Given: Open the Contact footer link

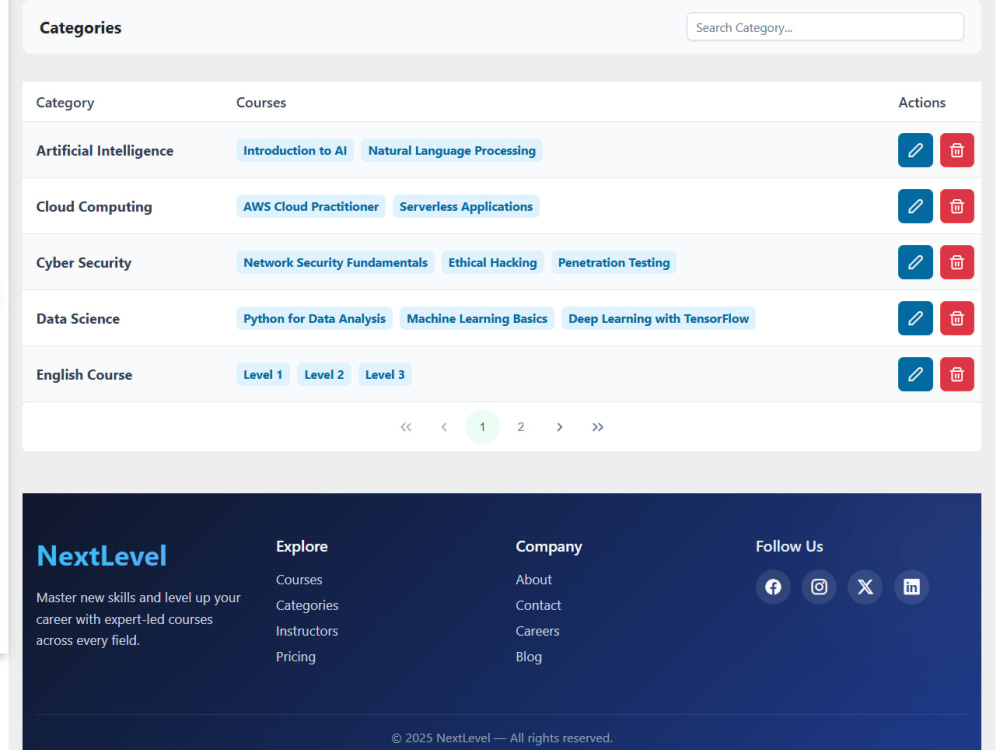Looking at the screenshot, I should 538,605.
